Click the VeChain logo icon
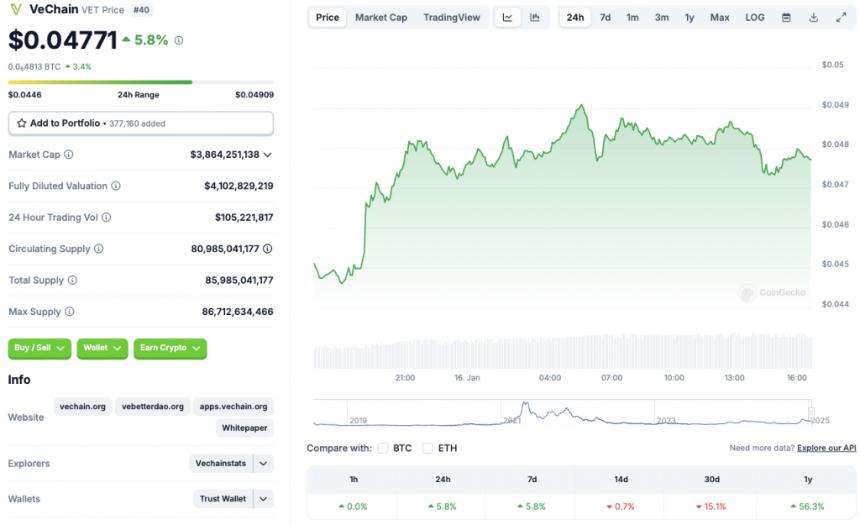The width and height of the screenshot is (860, 525). coord(16,10)
